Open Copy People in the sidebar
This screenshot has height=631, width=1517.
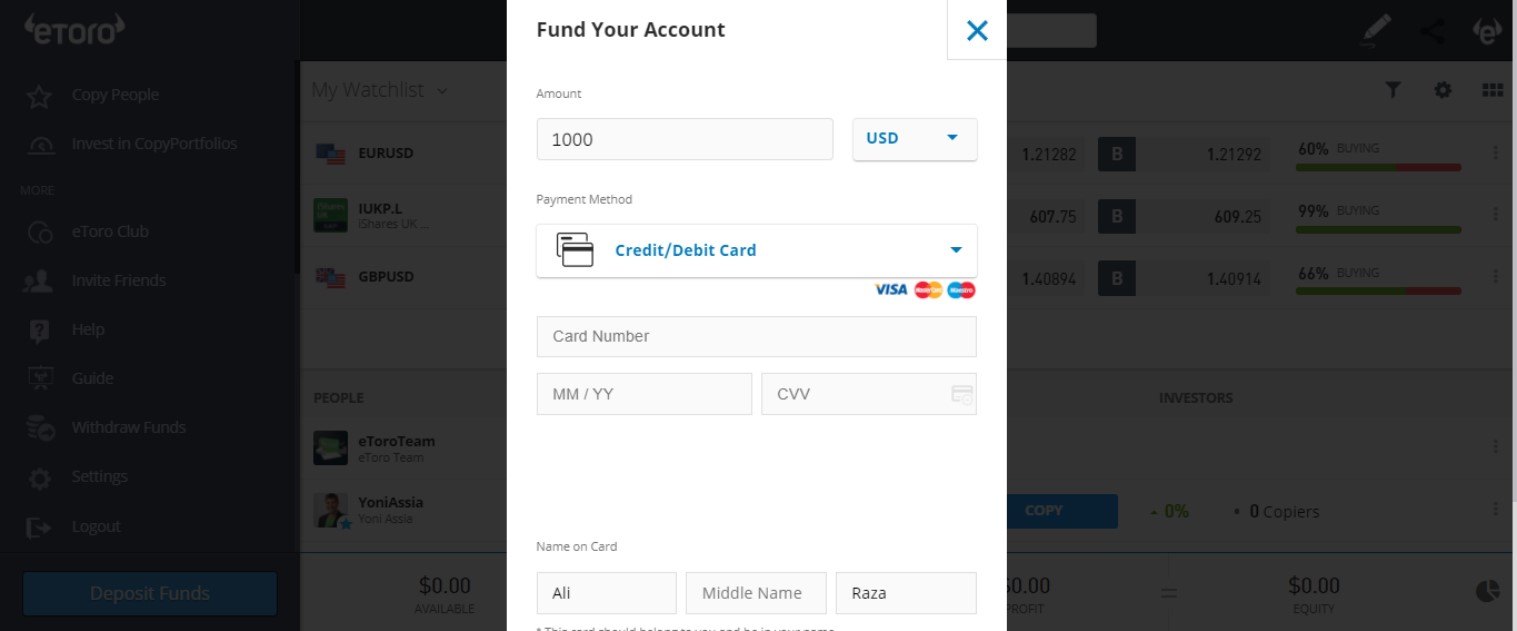(x=115, y=95)
